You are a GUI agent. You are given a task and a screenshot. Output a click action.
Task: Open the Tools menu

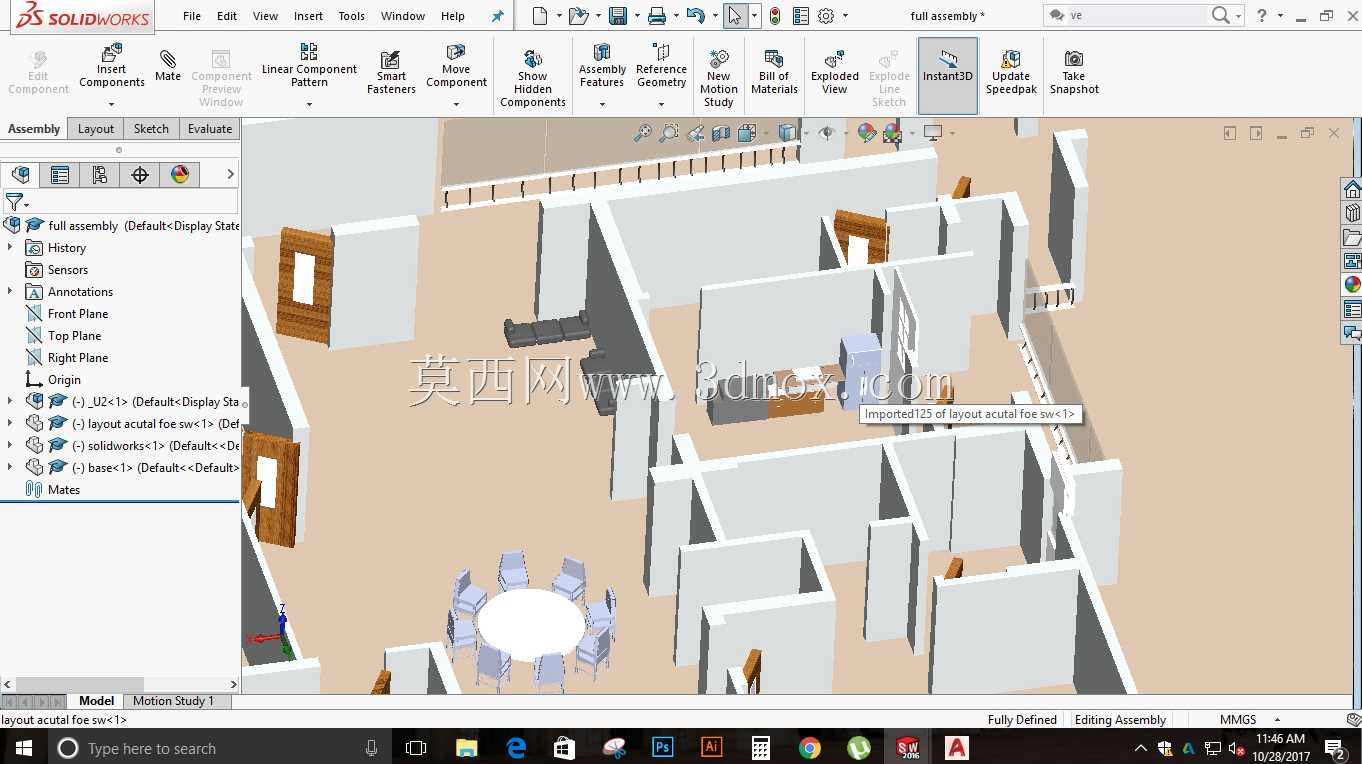[x=351, y=16]
